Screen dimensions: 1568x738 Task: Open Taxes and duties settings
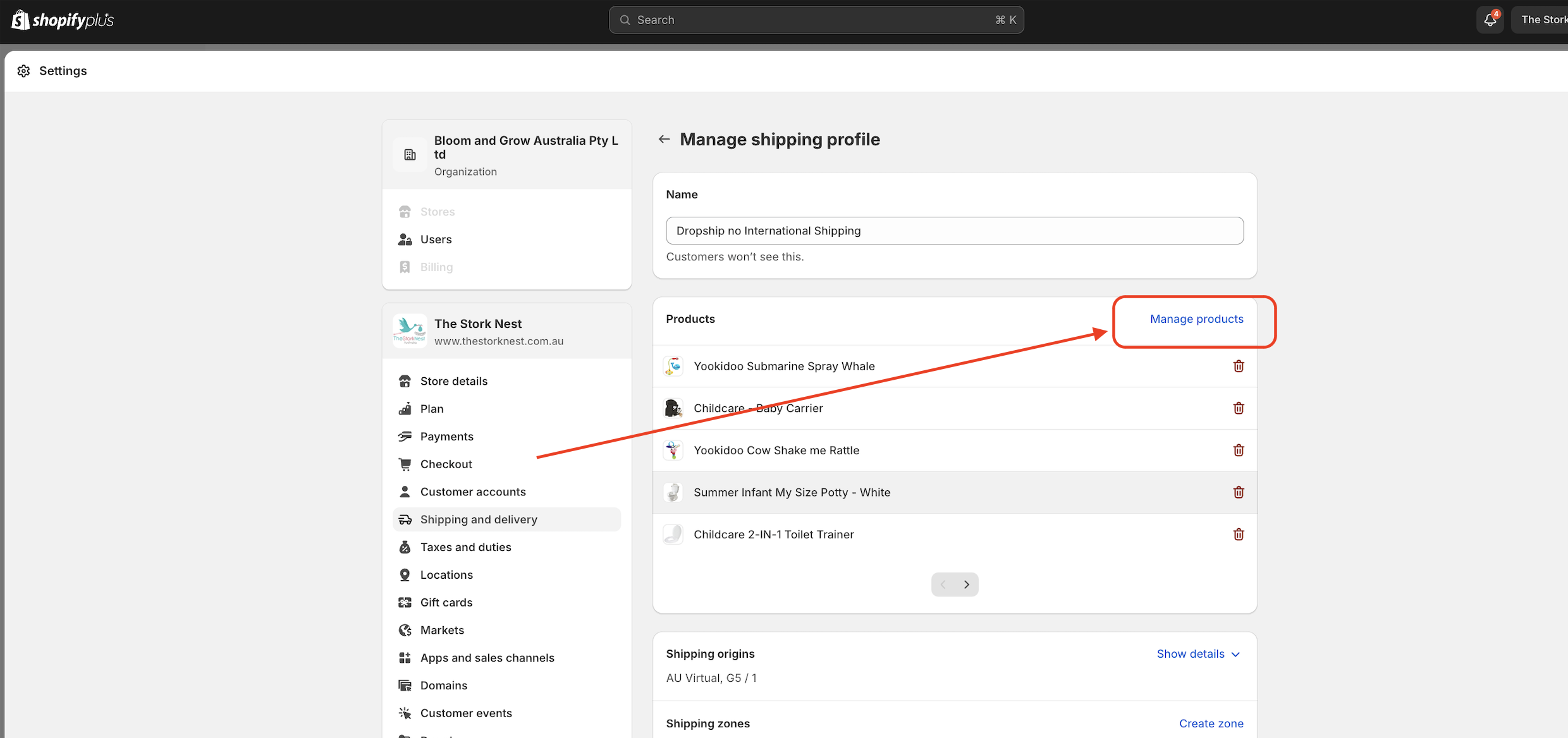pos(507,547)
